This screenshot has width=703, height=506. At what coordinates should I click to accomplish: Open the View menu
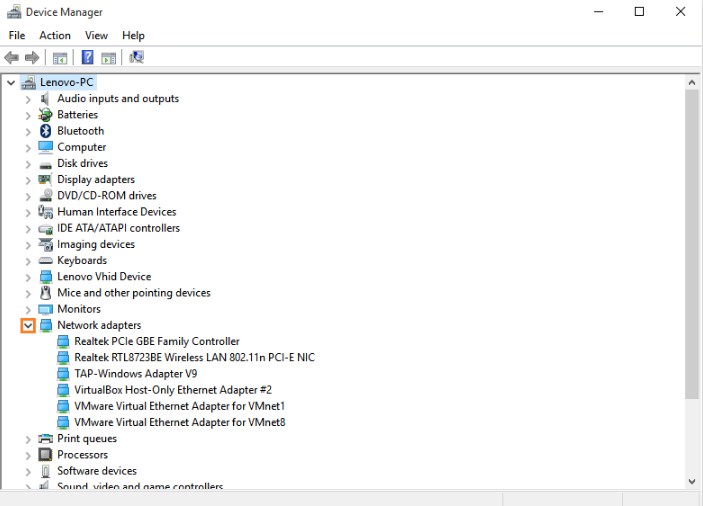click(96, 35)
